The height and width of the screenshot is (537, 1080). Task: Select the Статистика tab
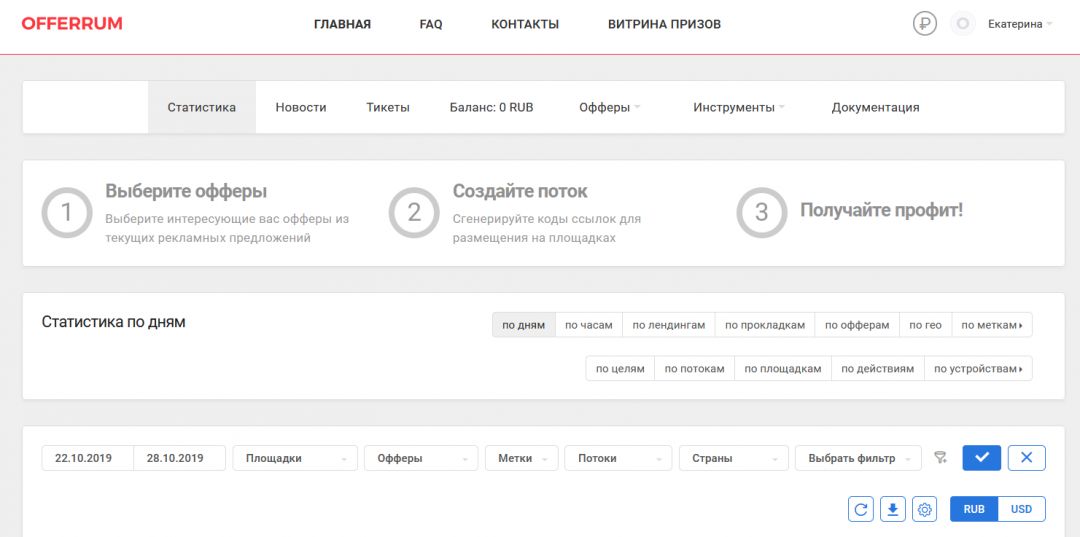click(202, 107)
